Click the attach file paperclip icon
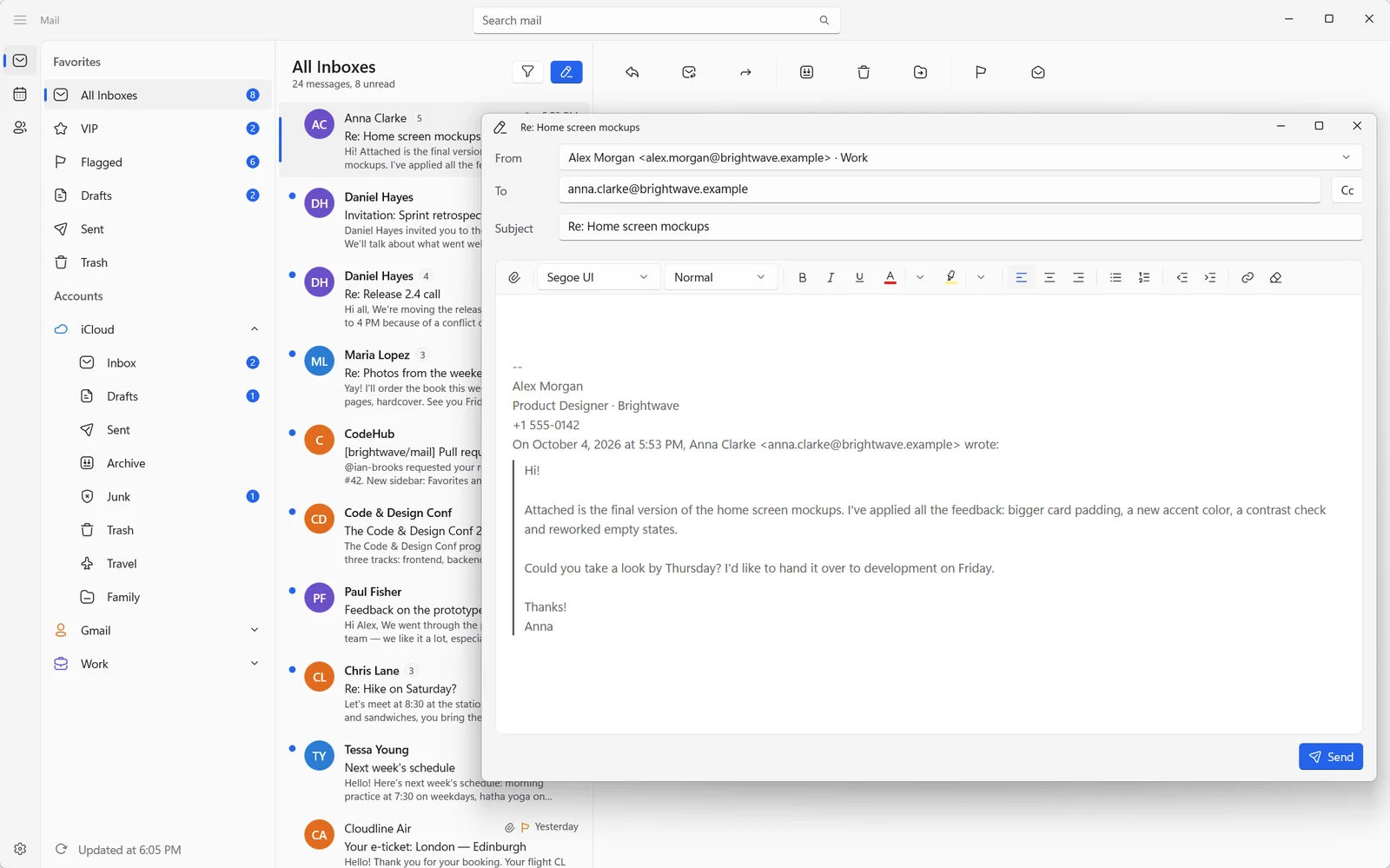This screenshot has height=868, width=1390. [514, 277]
